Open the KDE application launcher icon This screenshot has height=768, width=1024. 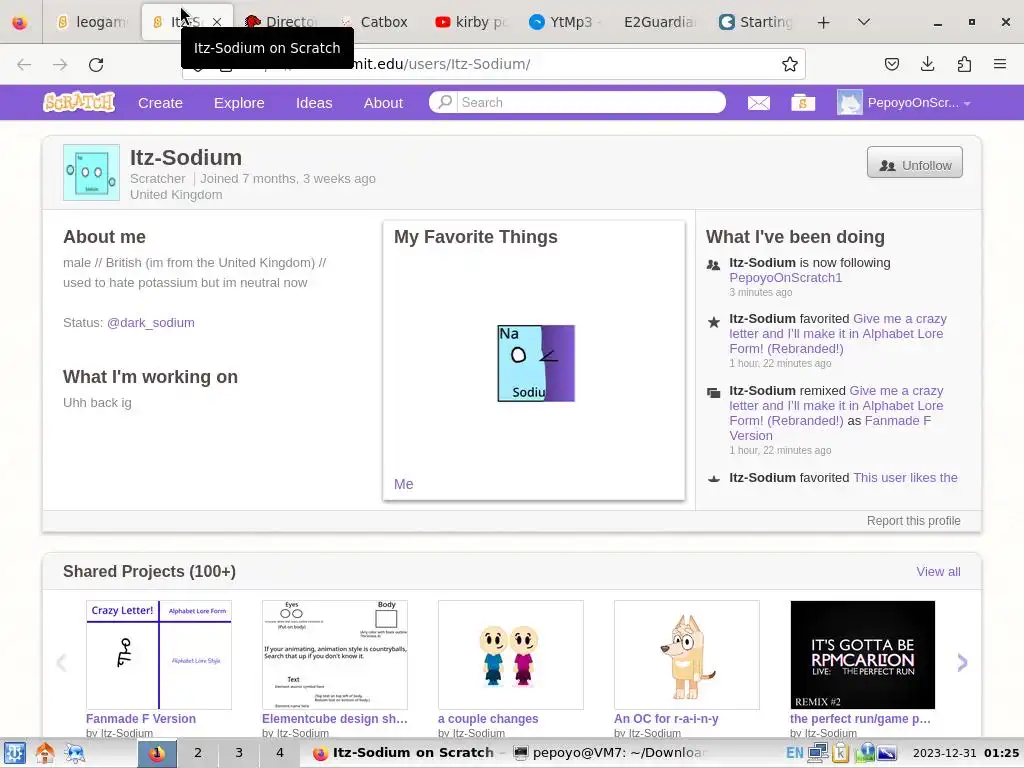tap(14, 753)
